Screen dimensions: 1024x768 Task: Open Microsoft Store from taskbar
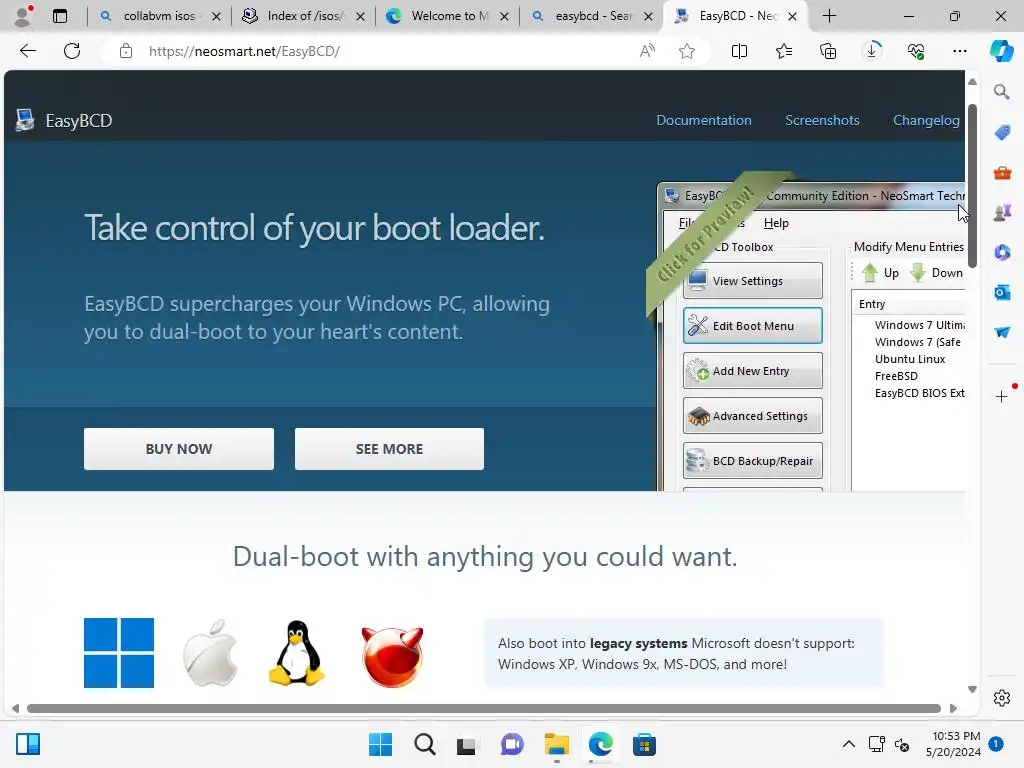(644, 744)
